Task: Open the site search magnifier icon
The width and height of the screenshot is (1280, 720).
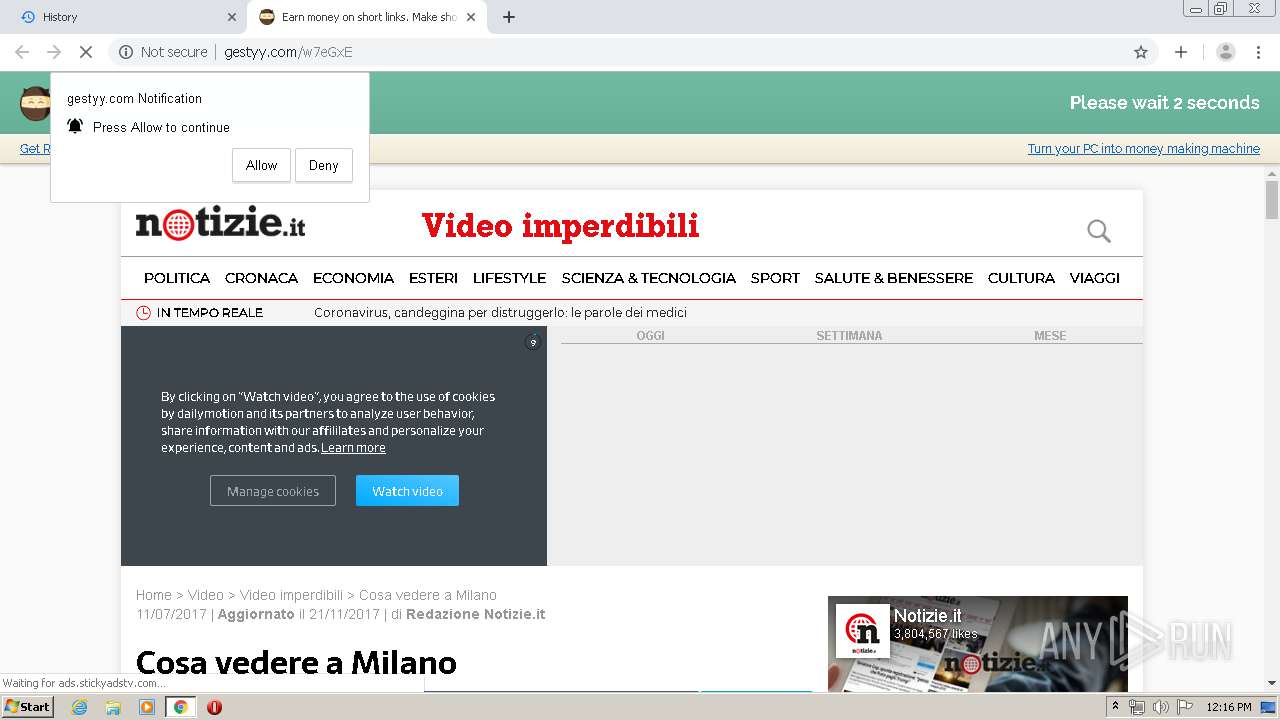Action: point(1099,231)
